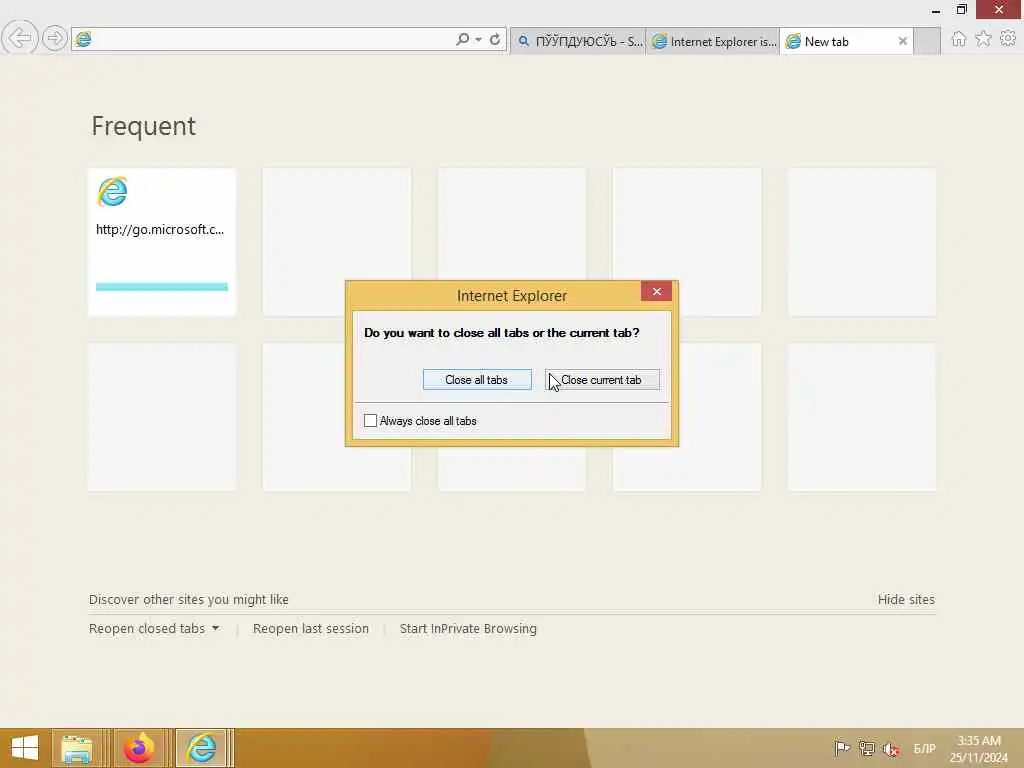
Task: Click the search magnifier in address bar
Action: point(462,39)
